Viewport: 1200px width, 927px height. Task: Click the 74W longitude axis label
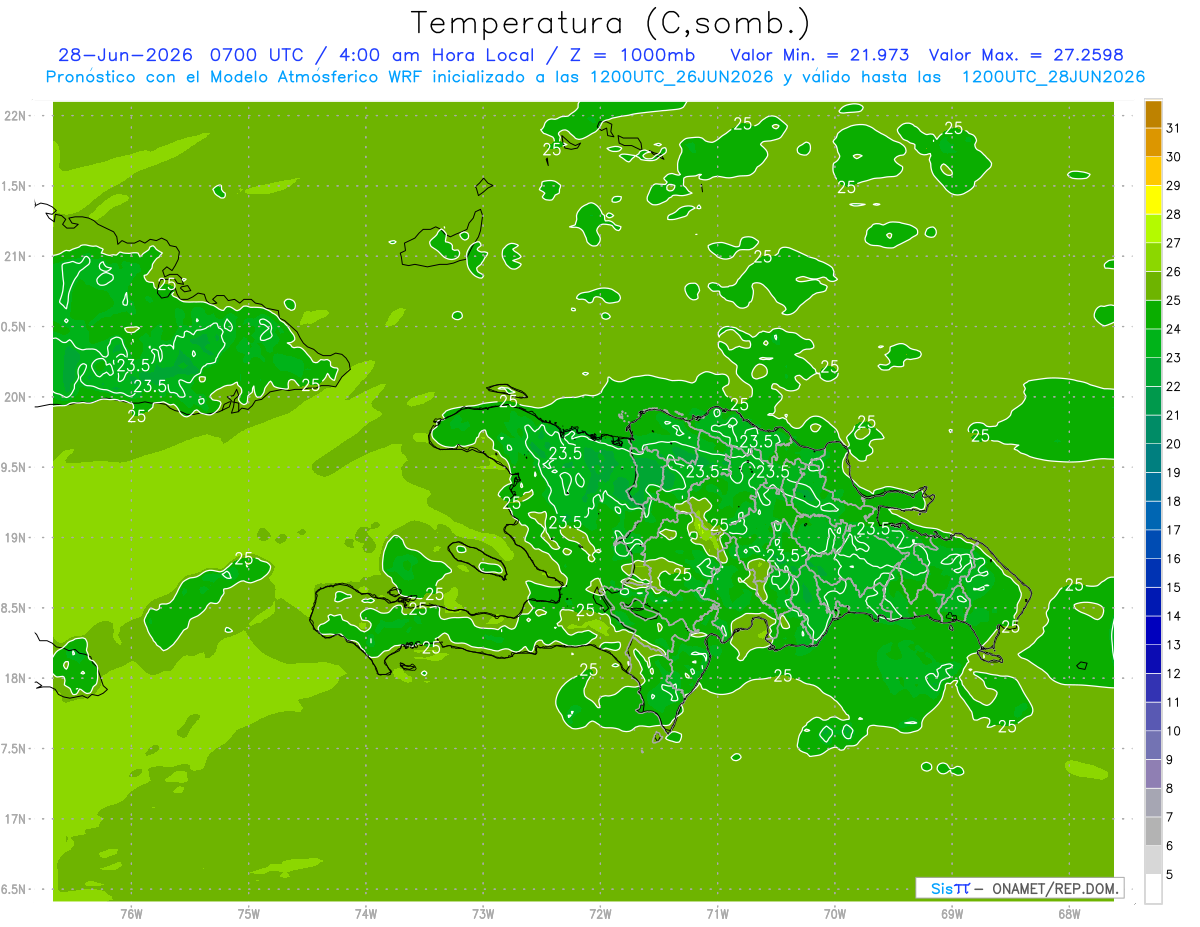click(366, 914)
